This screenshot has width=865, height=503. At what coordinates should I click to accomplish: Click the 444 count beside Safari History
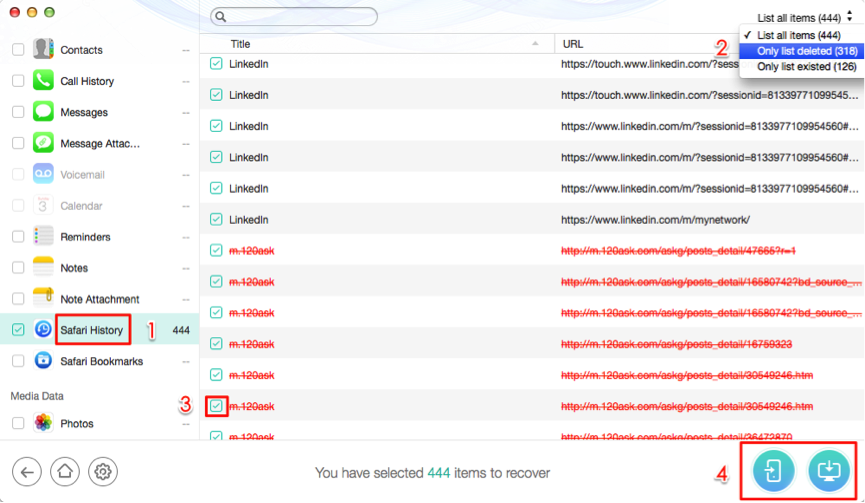(181, 330)
